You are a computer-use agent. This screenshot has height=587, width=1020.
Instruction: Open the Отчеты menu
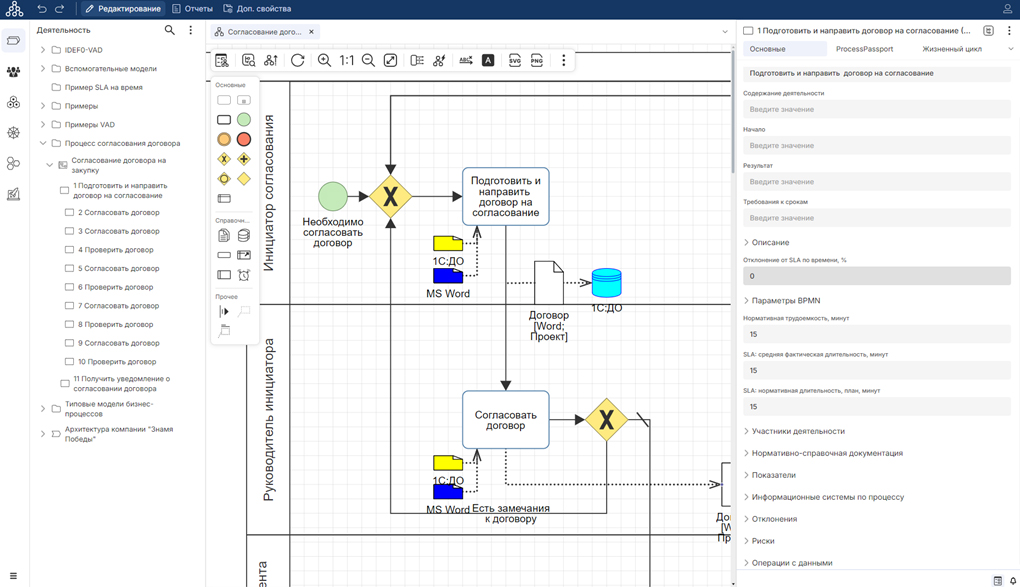(192, 9)
